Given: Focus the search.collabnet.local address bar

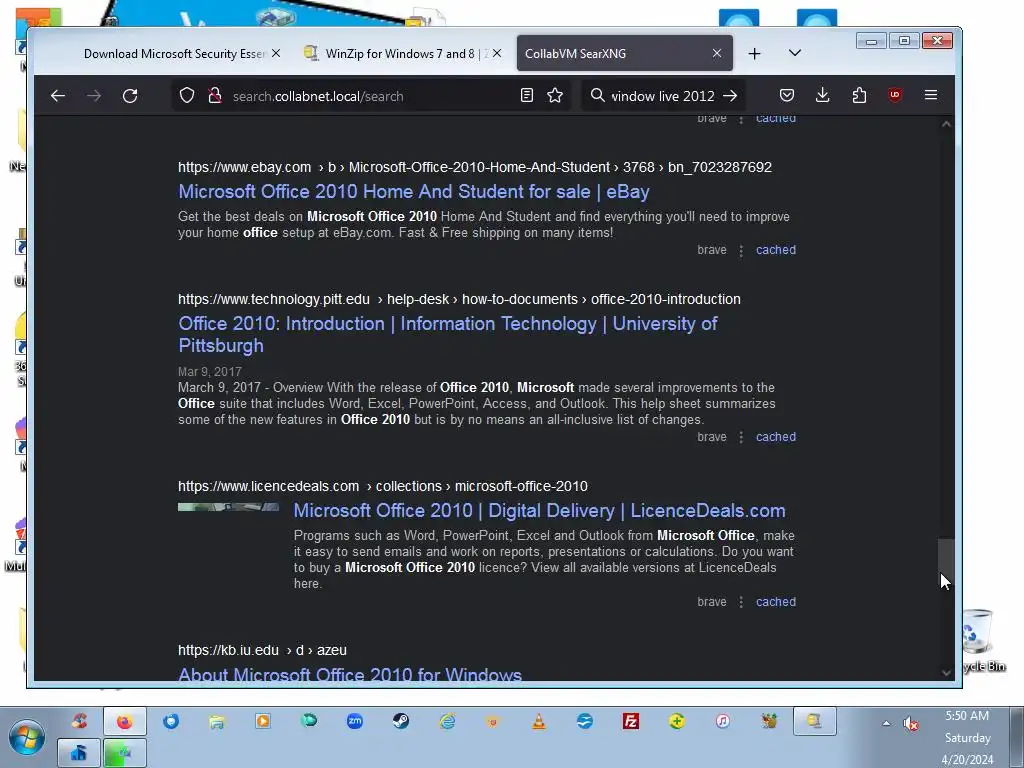Looking at the screenshot, I should (372, 96).
